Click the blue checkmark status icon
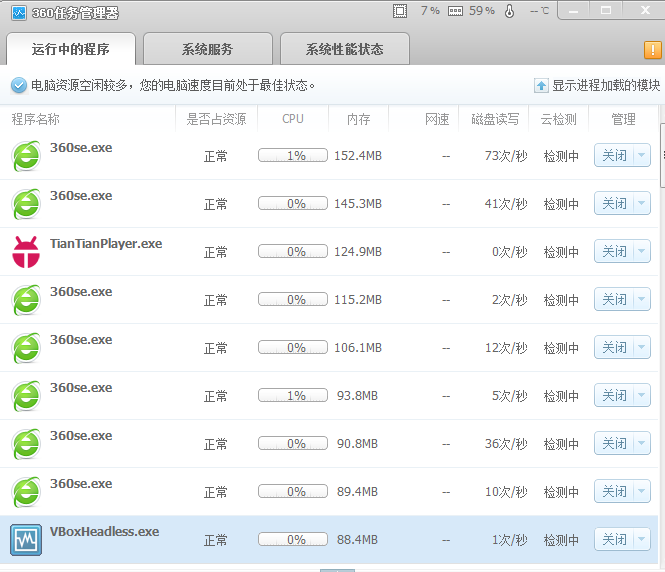The width and height of the screenshot is (665, 572). pyautogui.click(x=19, y=85)
